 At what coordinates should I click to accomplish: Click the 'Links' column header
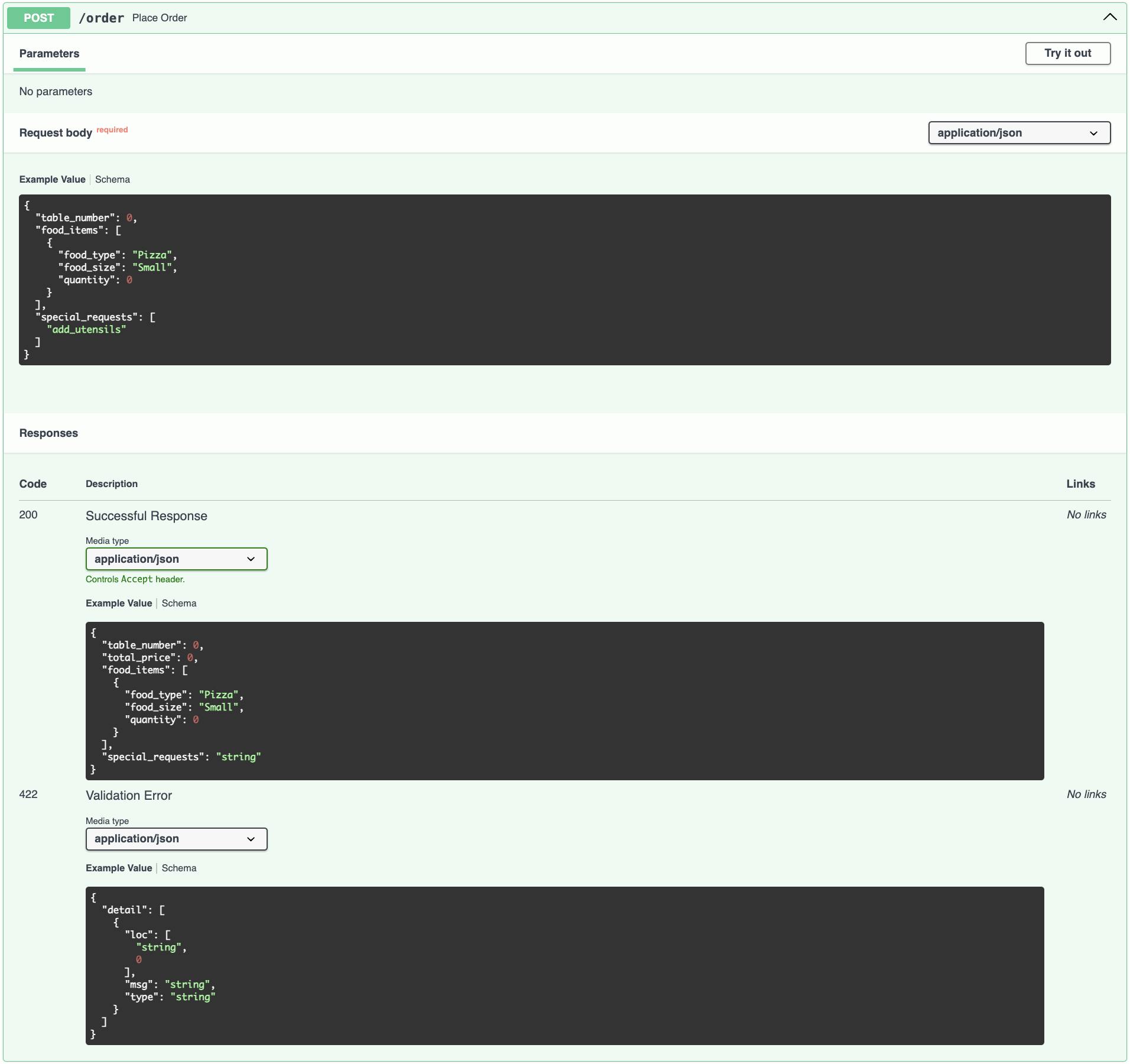tap(1080, 484)
